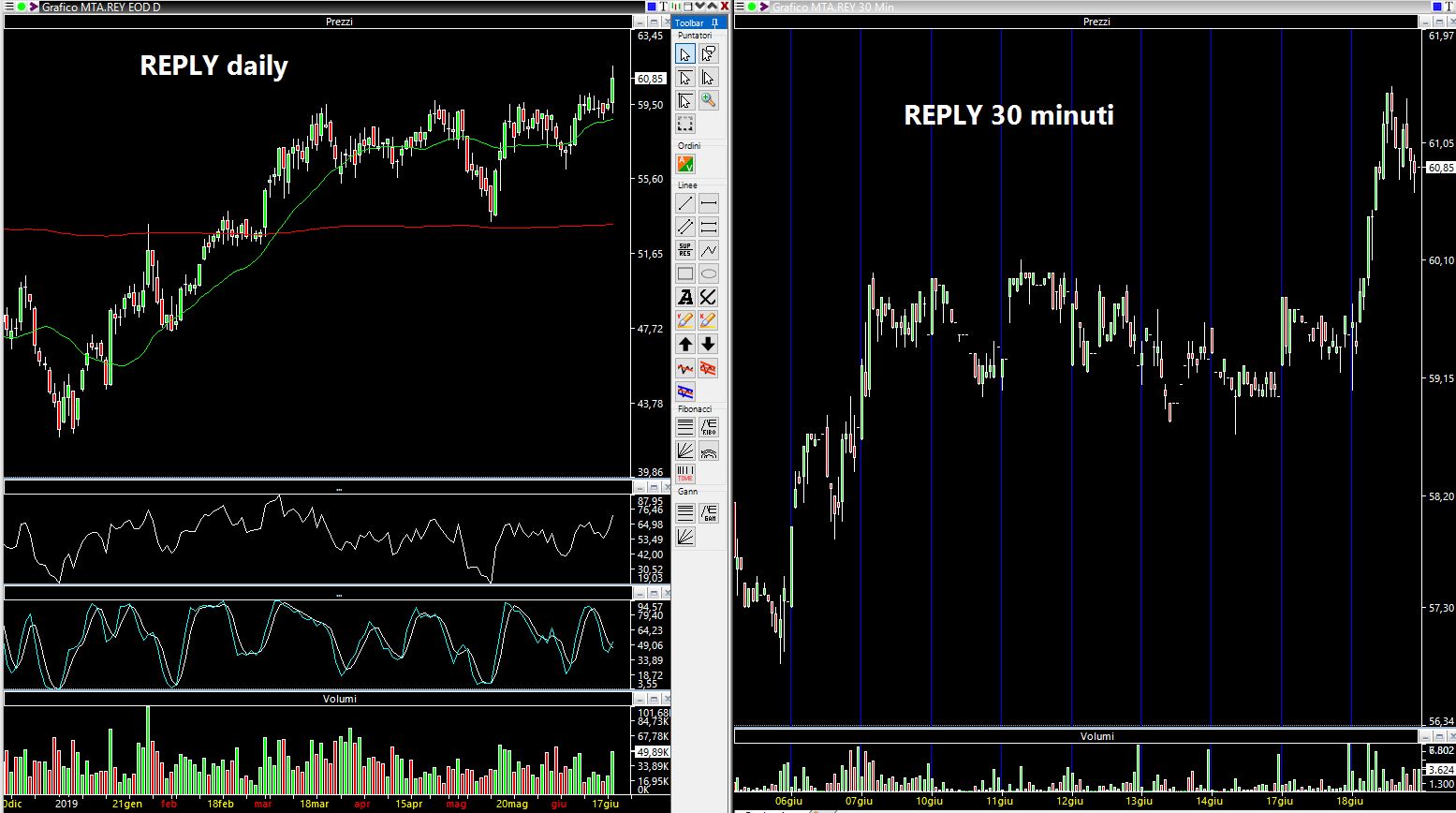Select the pointer with callout bubble tool
The image size is (1456, 813).
(709, 54)
